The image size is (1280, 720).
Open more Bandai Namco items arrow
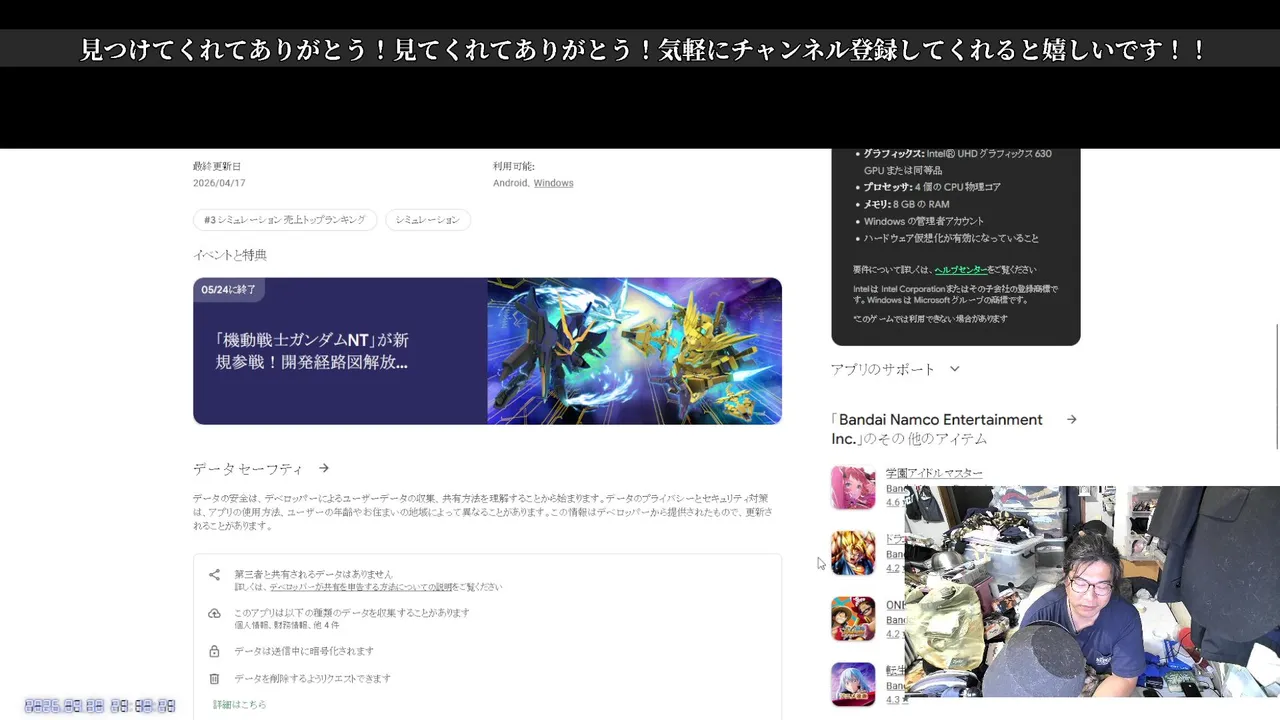(1071, 420)
